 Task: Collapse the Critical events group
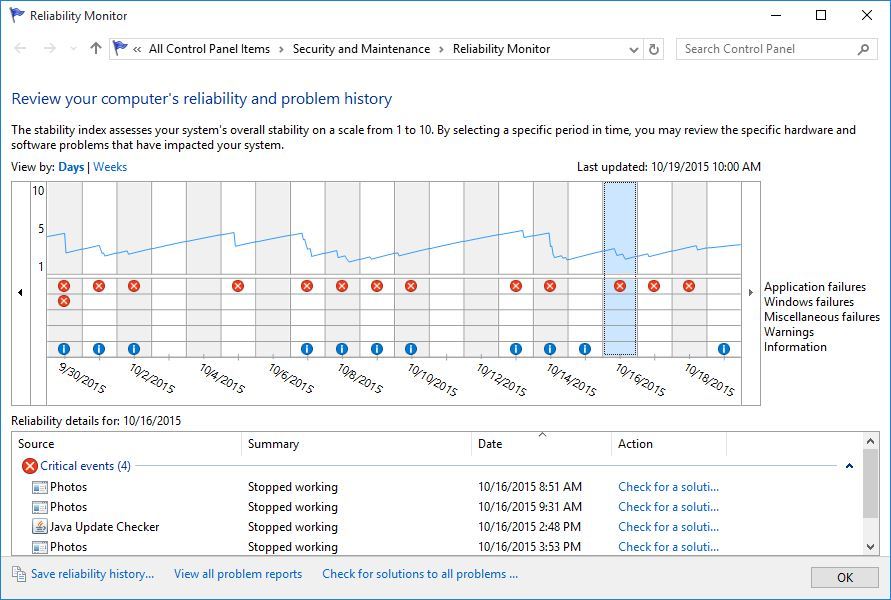point(849,466)
